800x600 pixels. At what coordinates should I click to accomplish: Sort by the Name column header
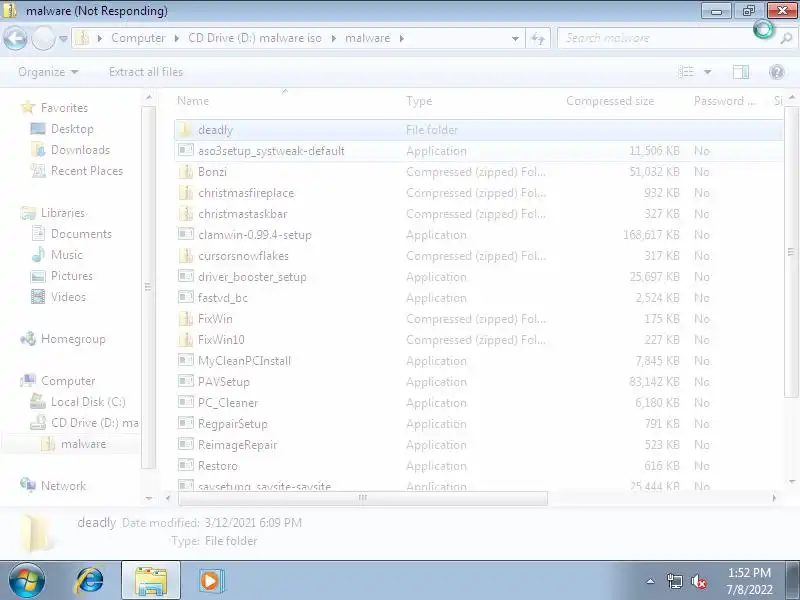tap(193, 101)
